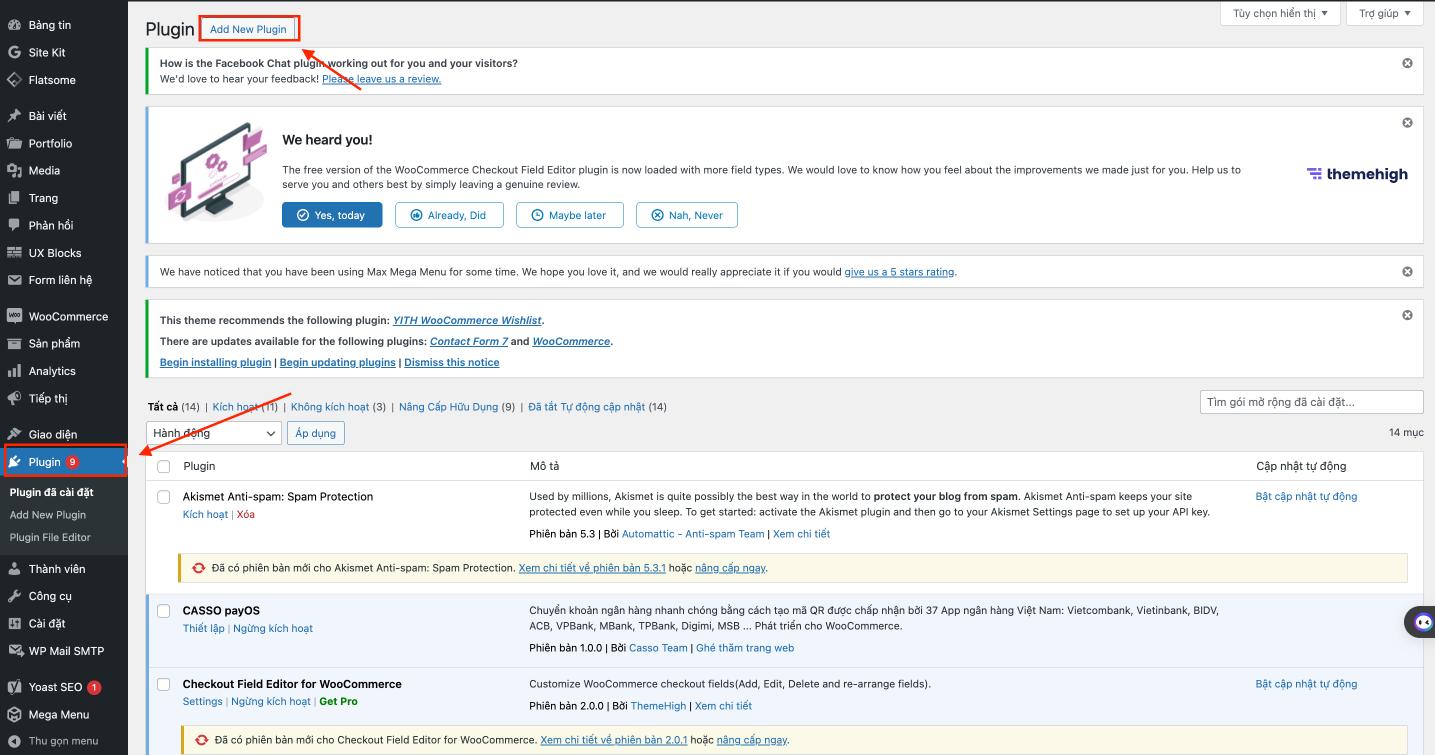Delete Akismet via Xóa link
Viewport: 1435px width, 755px height.
click(246, 514)
